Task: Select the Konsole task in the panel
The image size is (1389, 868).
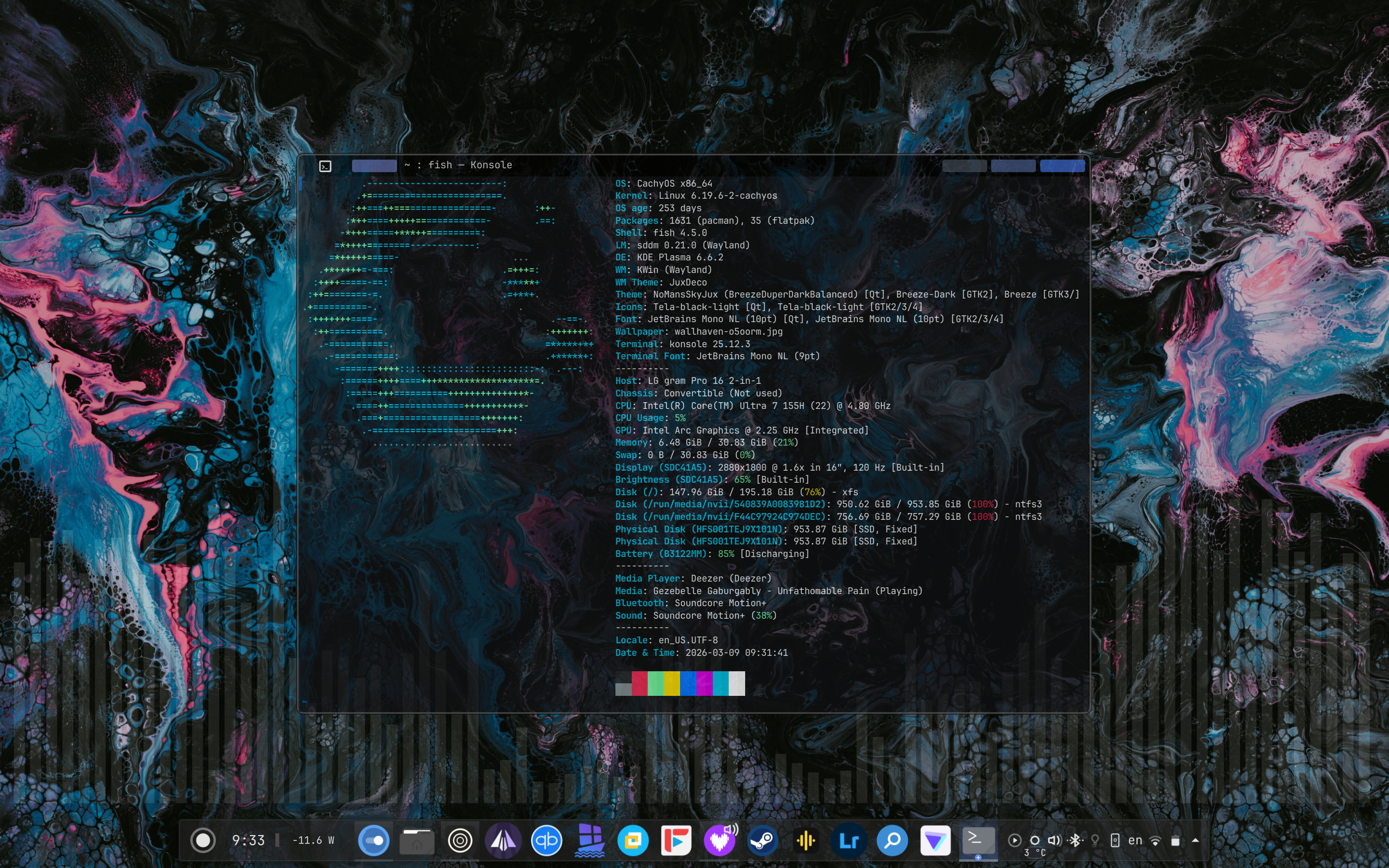Action: click(x=978, y=841)
